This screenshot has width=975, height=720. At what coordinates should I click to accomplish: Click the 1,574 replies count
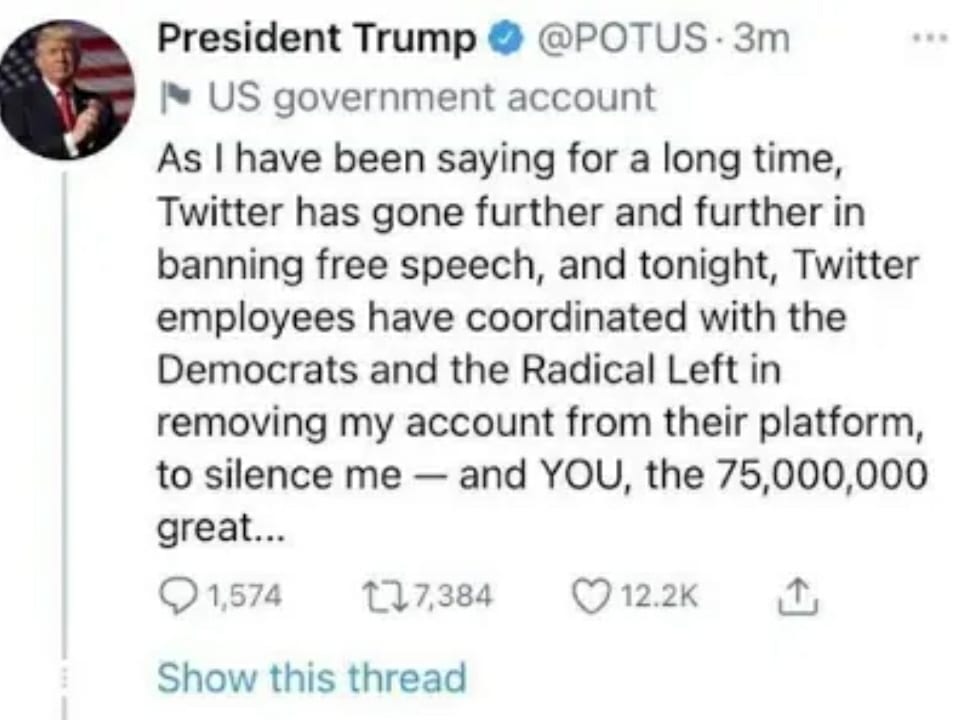pyautogui.click(x=244, y=596)
